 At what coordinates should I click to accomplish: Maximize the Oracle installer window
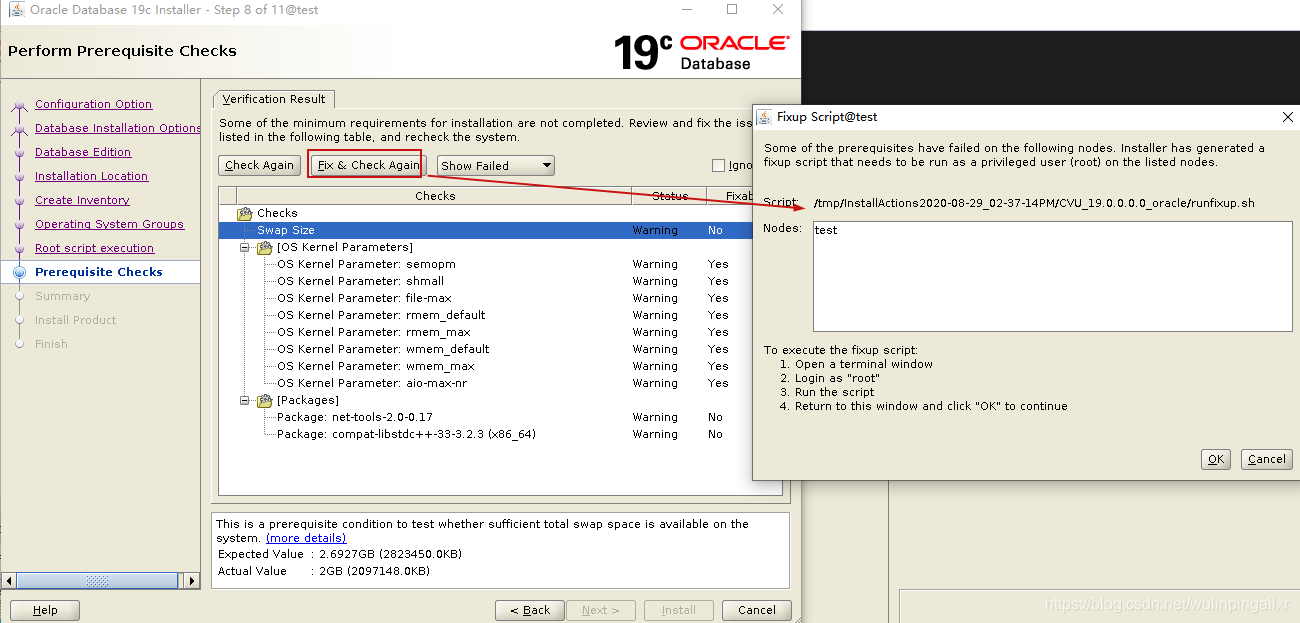[732, 10]
